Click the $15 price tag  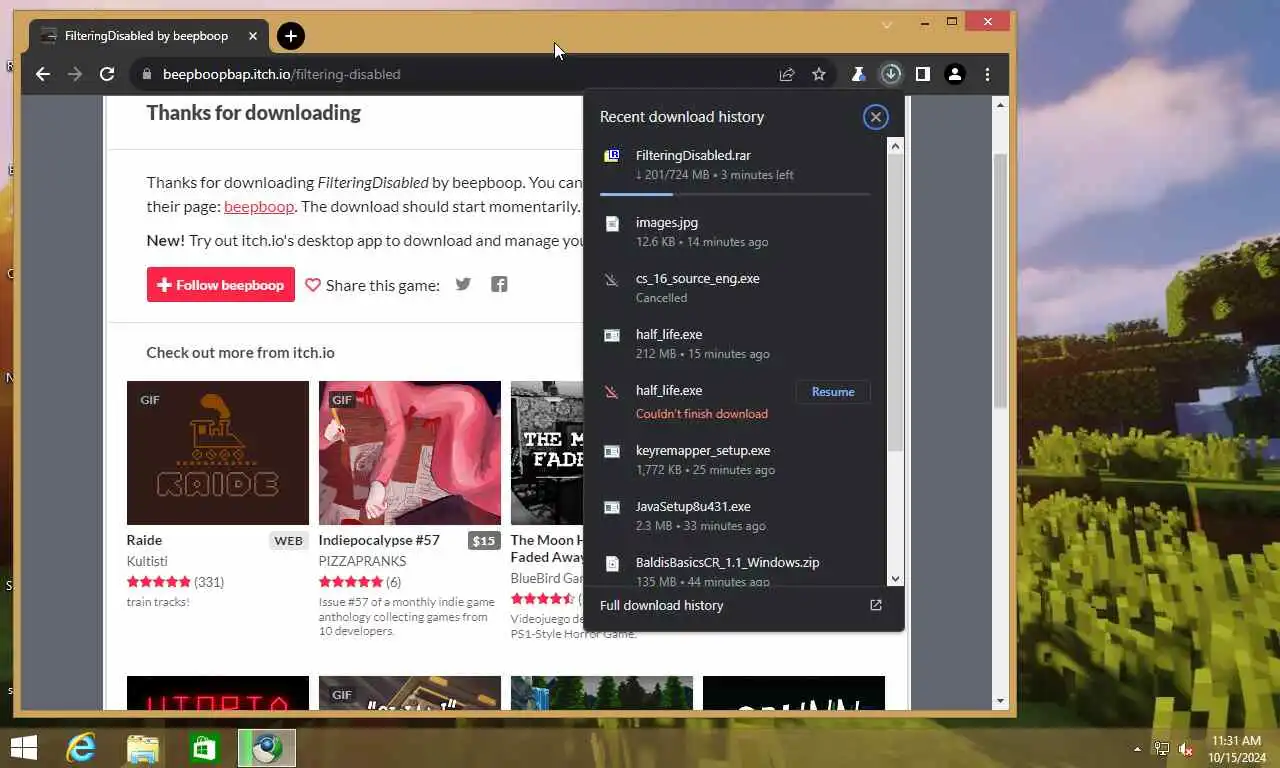click(484, 541)
